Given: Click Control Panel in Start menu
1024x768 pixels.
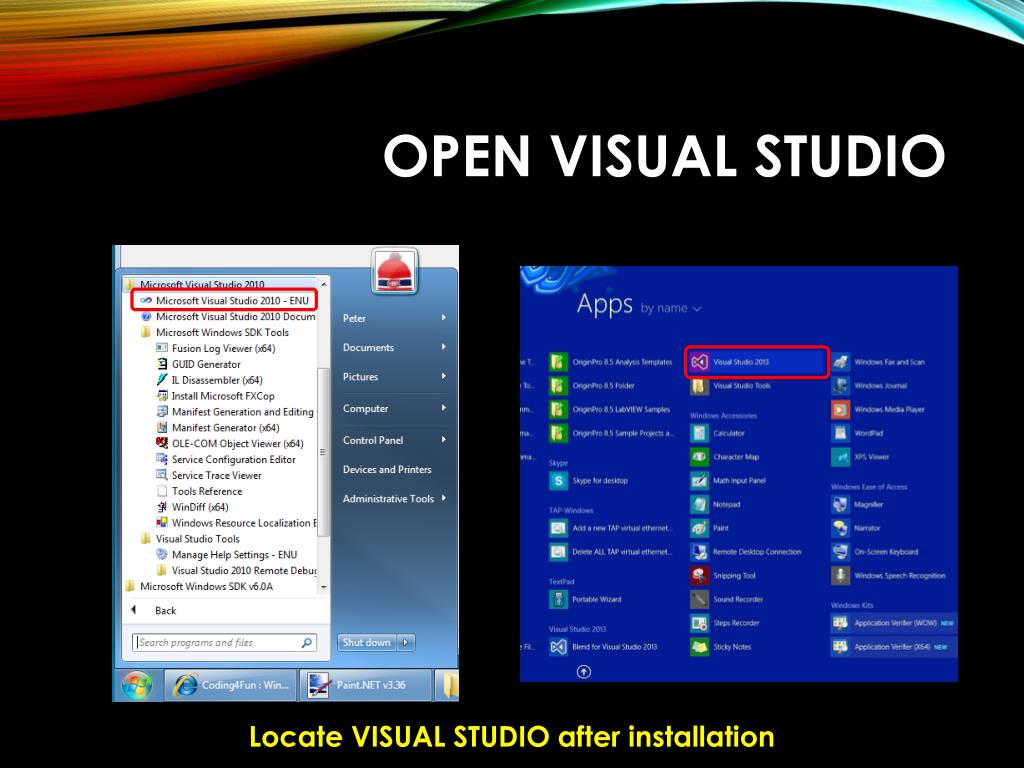Looking at the screenshot, I should click(373, 440).
